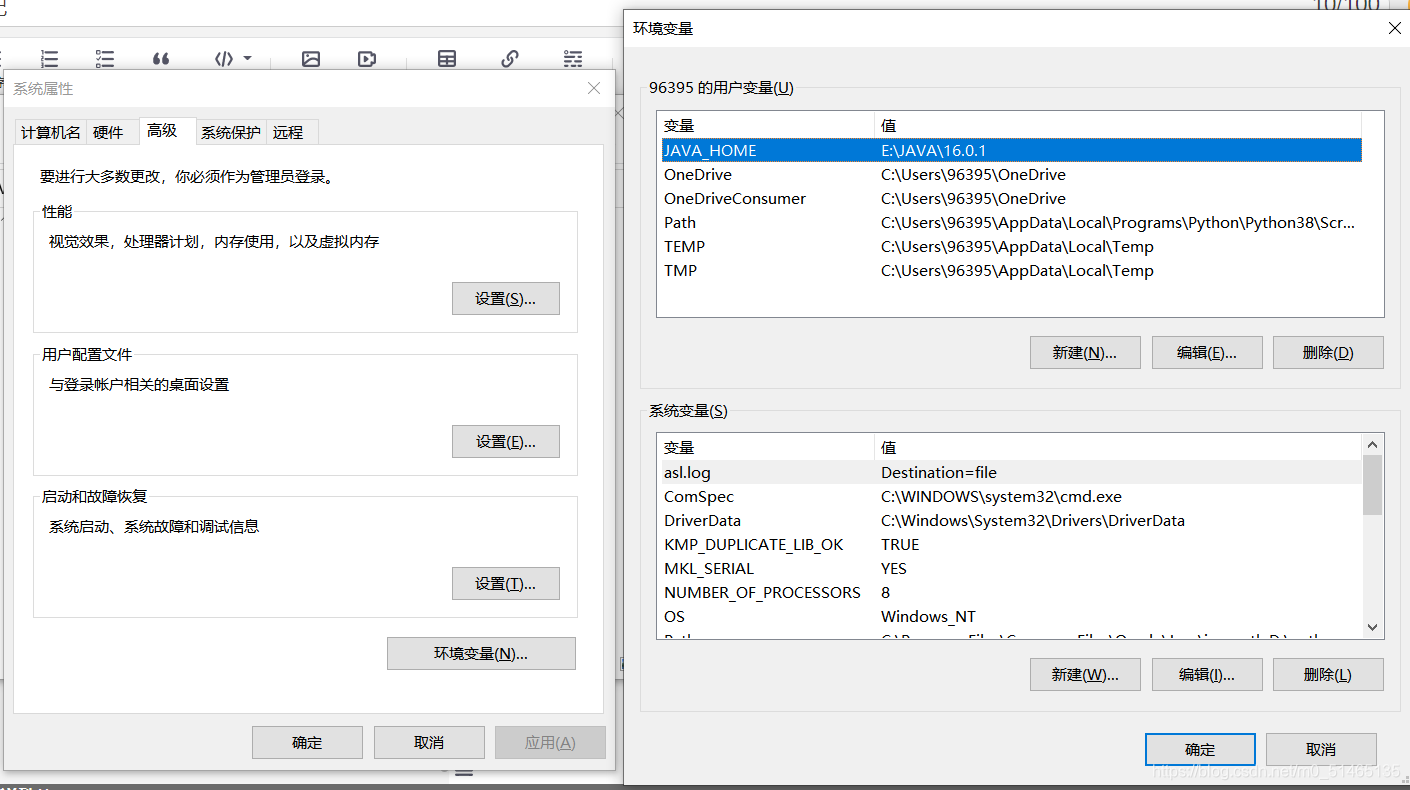
Task: Select the asl.log system variable row
Action: click(x=1011, y=473)
